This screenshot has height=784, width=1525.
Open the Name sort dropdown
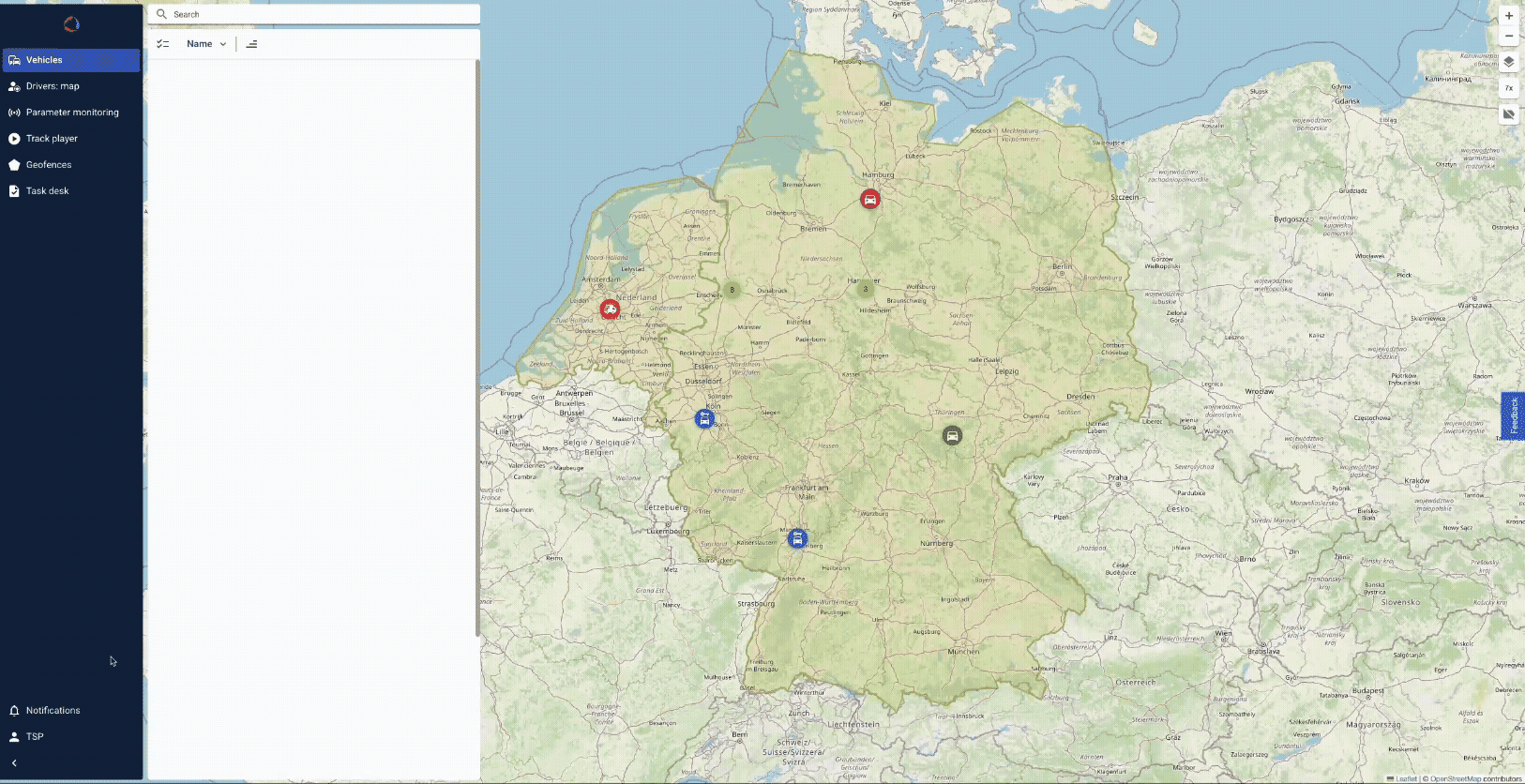206,44
